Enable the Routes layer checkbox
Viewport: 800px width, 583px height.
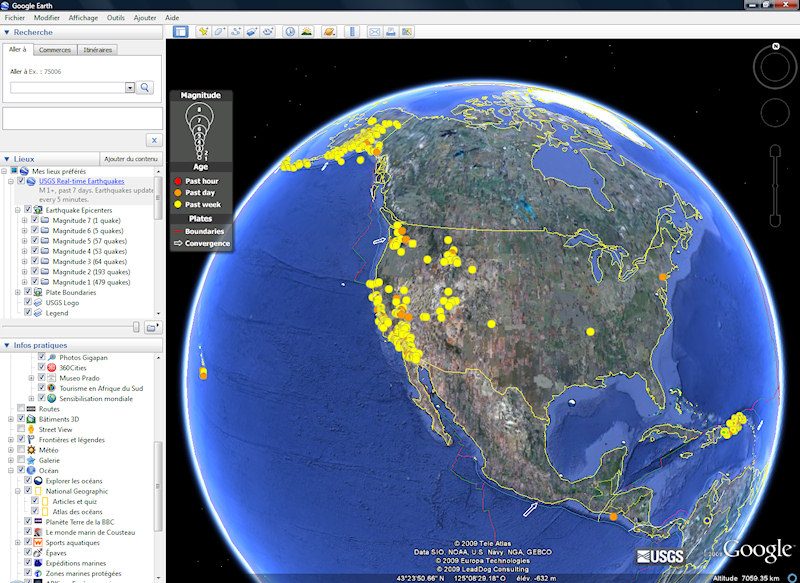(x=21, y=409)
